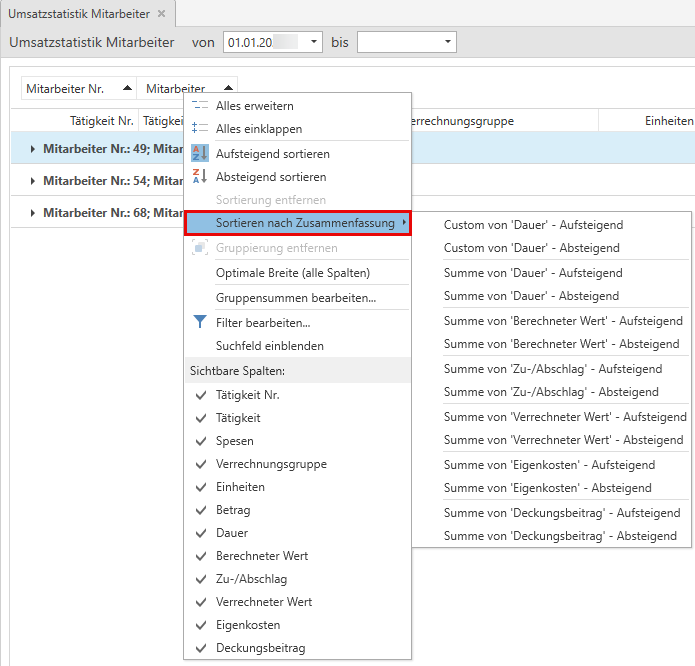Choose Absteigend sortieren
This screenshot has height=666, width=695.
pyautogui.click(x=297, y=177)
